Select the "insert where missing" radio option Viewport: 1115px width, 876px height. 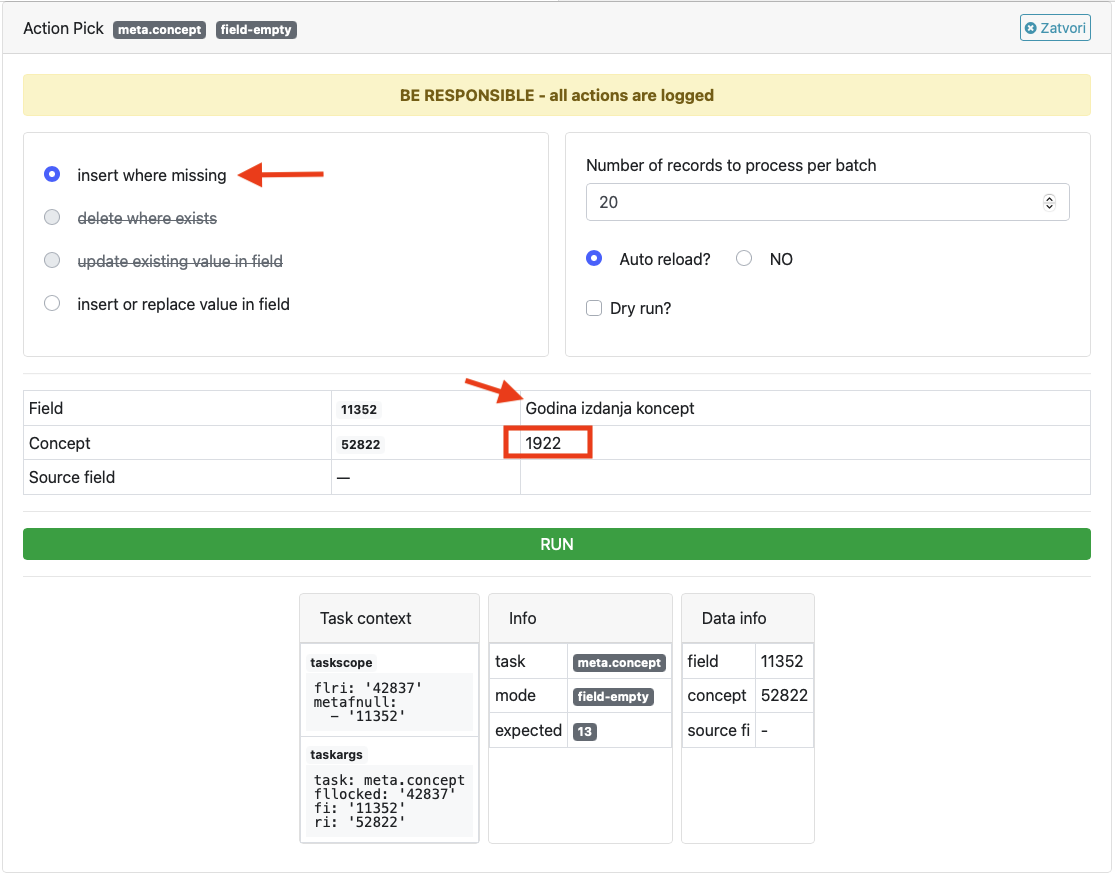coord(52,174)
